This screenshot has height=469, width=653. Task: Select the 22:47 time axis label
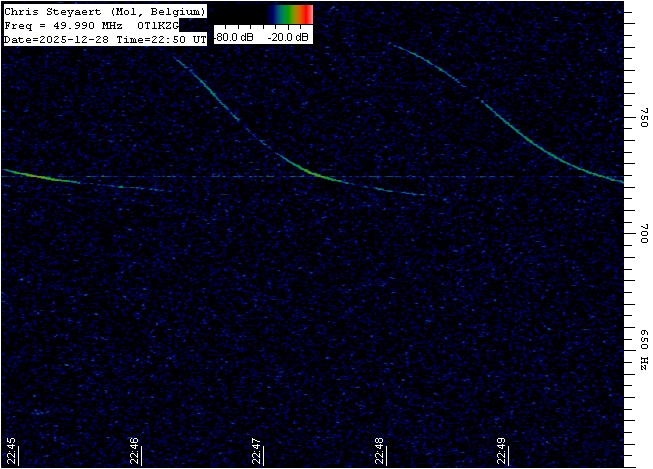coord(257,451)
